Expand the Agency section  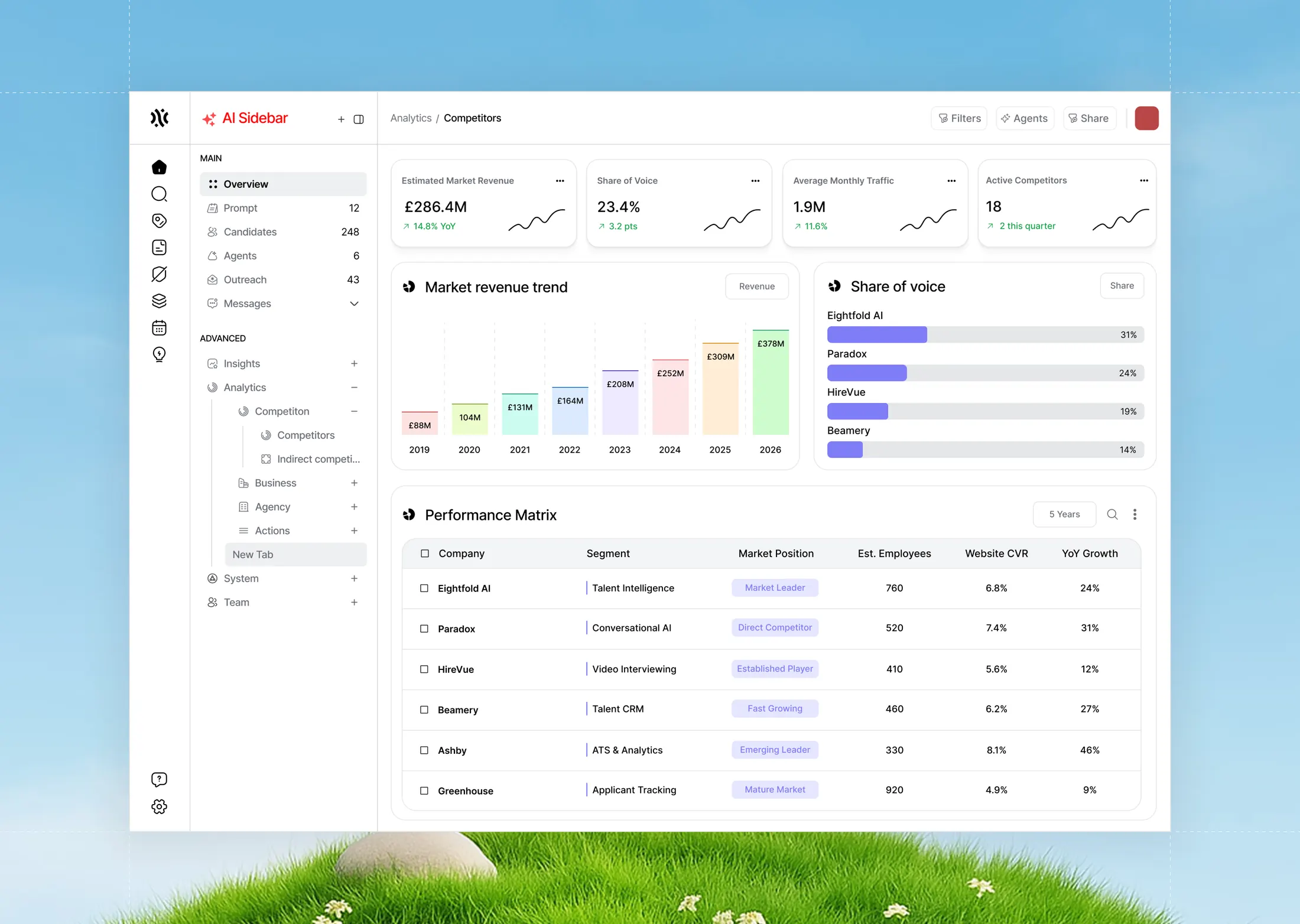[x=355, y=507]
